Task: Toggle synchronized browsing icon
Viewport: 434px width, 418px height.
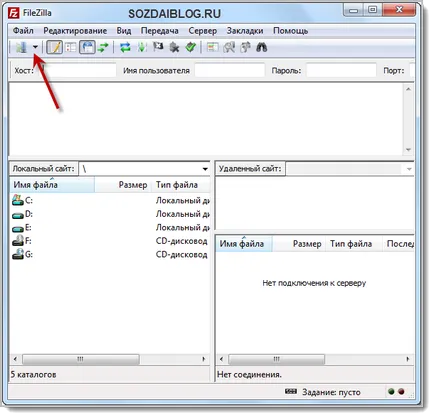Action: [x=245, y=47]
